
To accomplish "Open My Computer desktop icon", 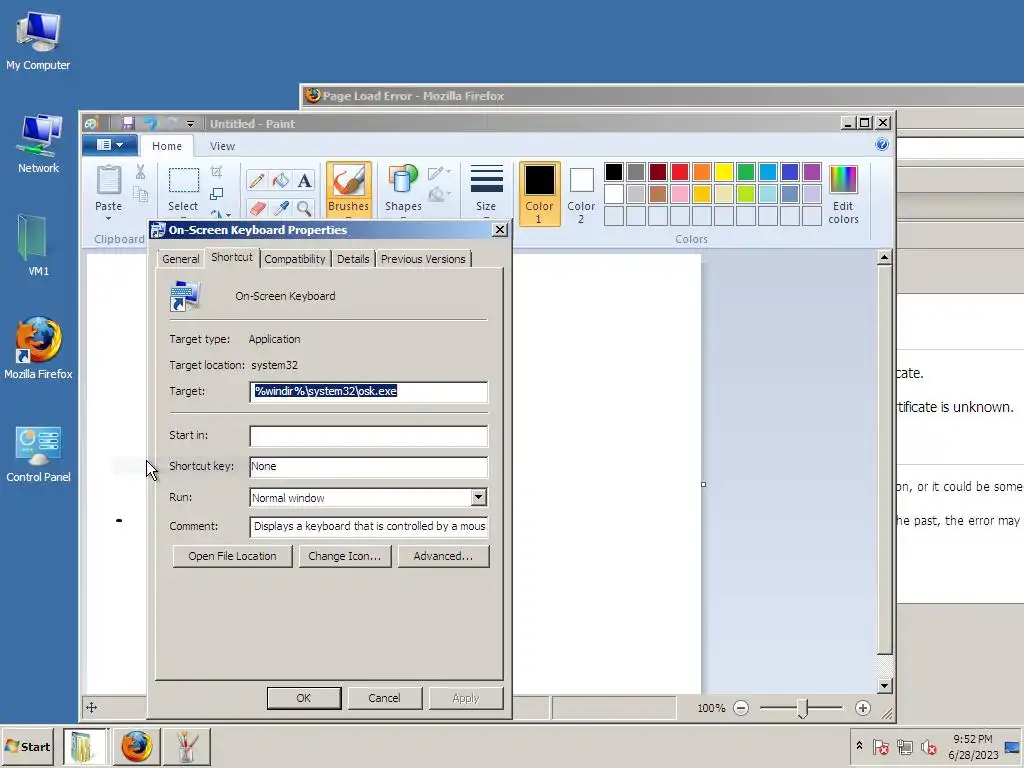I will [x=38, y=40].
